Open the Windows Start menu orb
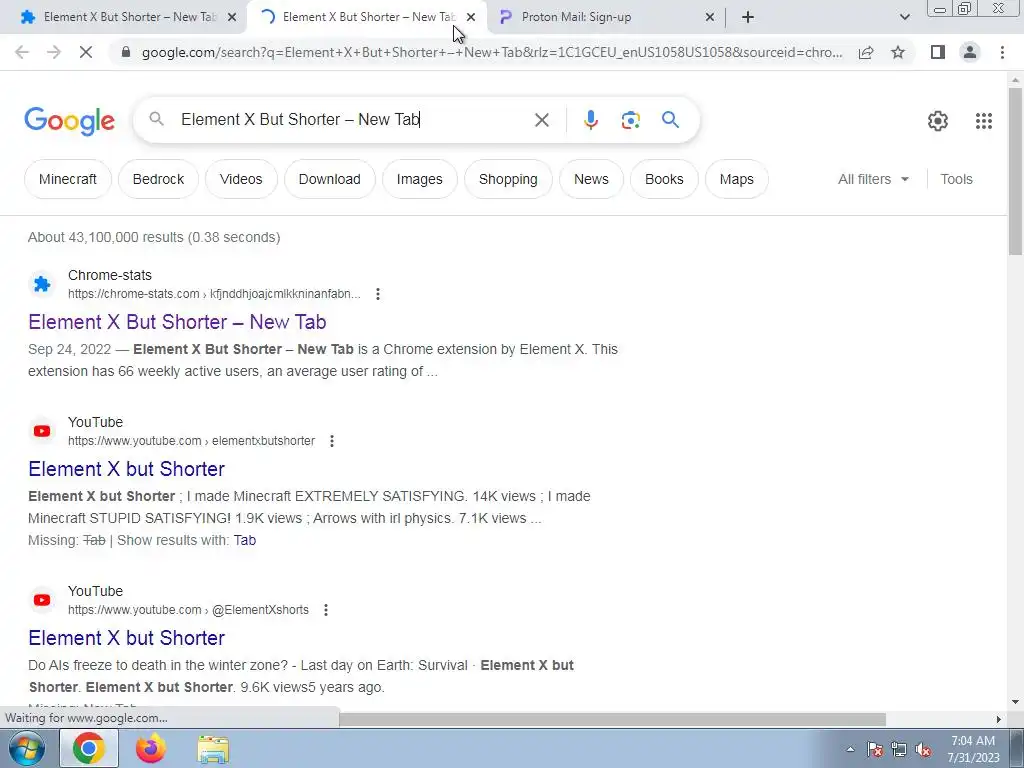 click(27, 748)
